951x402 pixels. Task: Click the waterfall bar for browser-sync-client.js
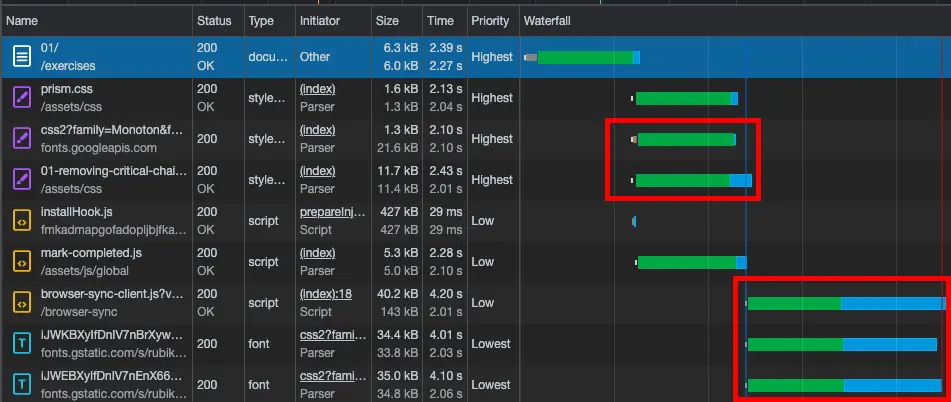click(845, 303)
